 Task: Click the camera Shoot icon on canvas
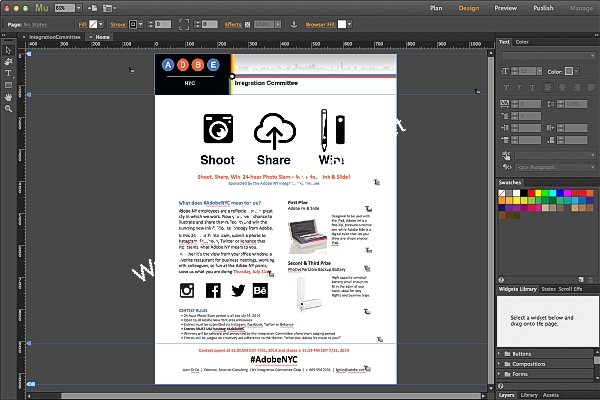point(218,129)
